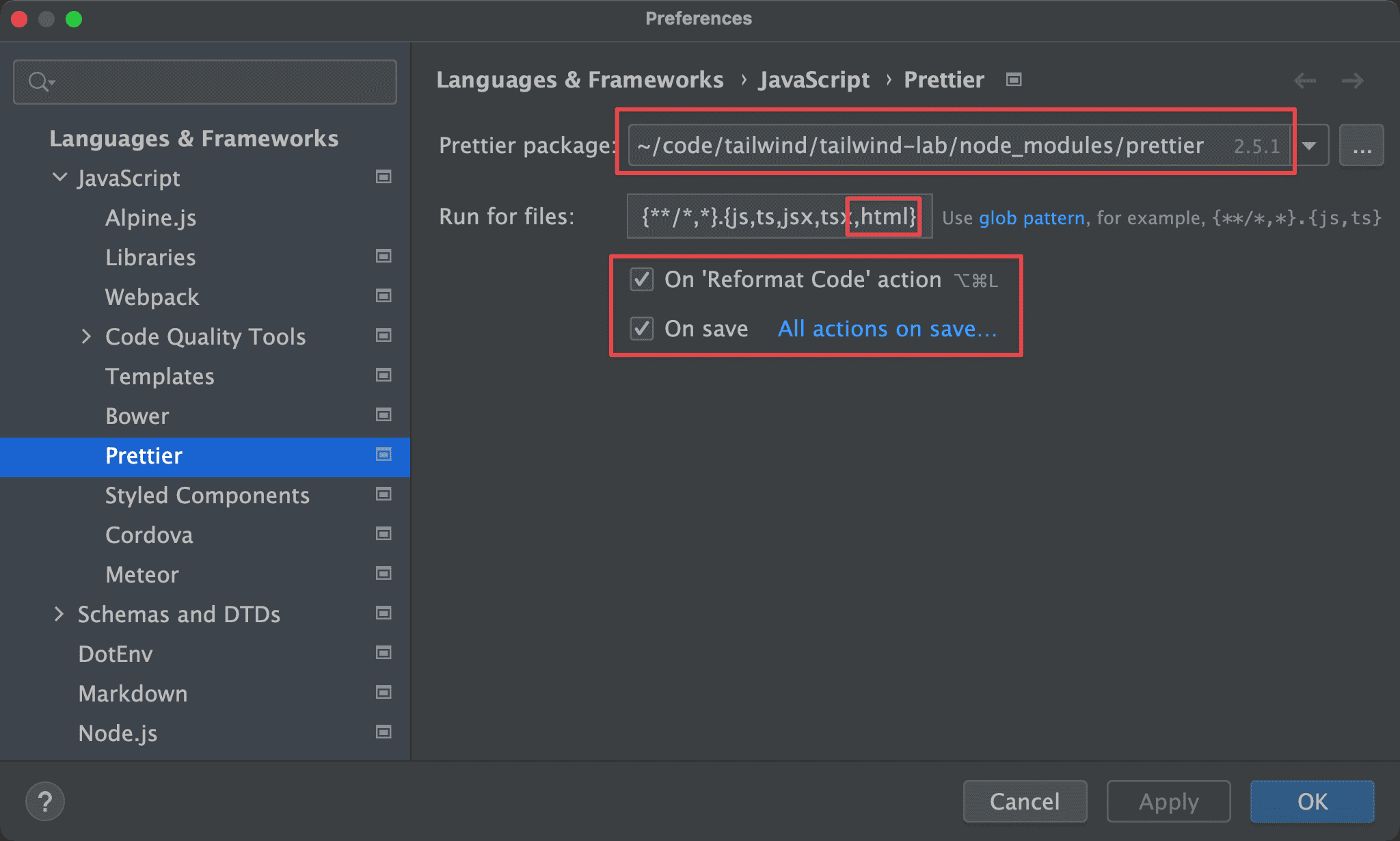Click project-level icon on selected Prettier row
The height and width of the screenshot is (841, 1400).
tap(383, 455)
